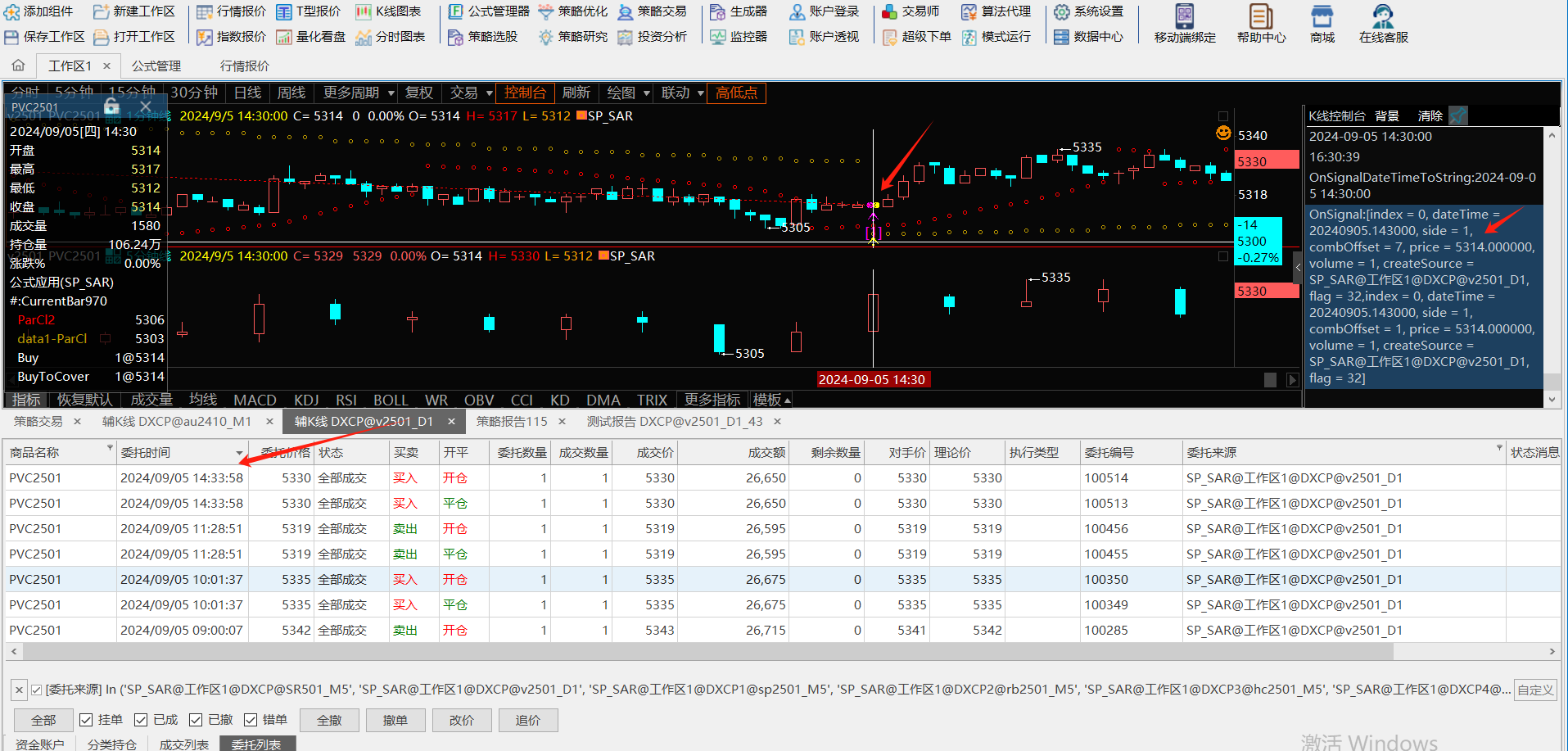Click 账户登录 account login
This screenshot has width=1568, height=751.
click(x=824, y=11)
